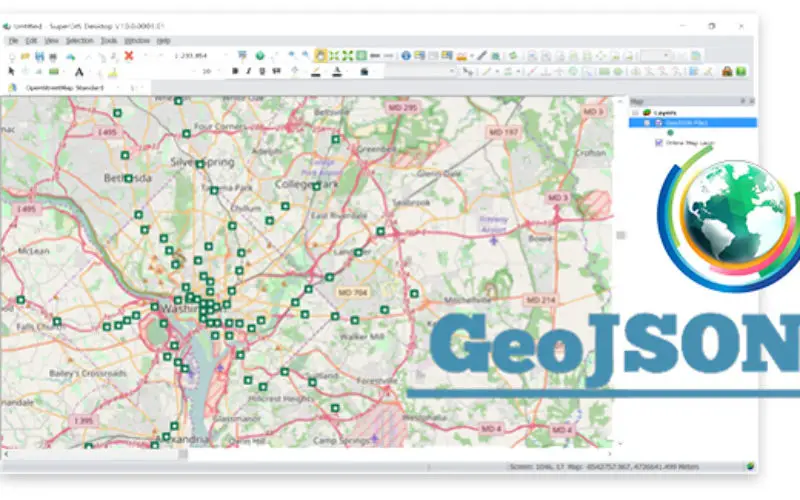Click the Print icon
800x500 pixels.
[53, 56]
